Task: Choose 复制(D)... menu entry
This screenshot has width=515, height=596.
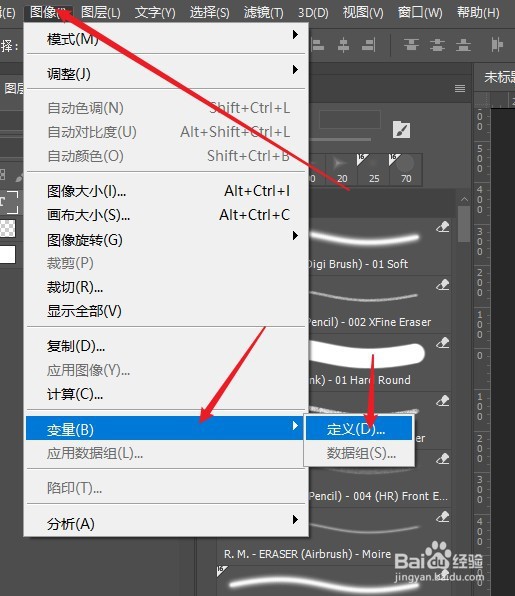Action: (x=167, y=346)
